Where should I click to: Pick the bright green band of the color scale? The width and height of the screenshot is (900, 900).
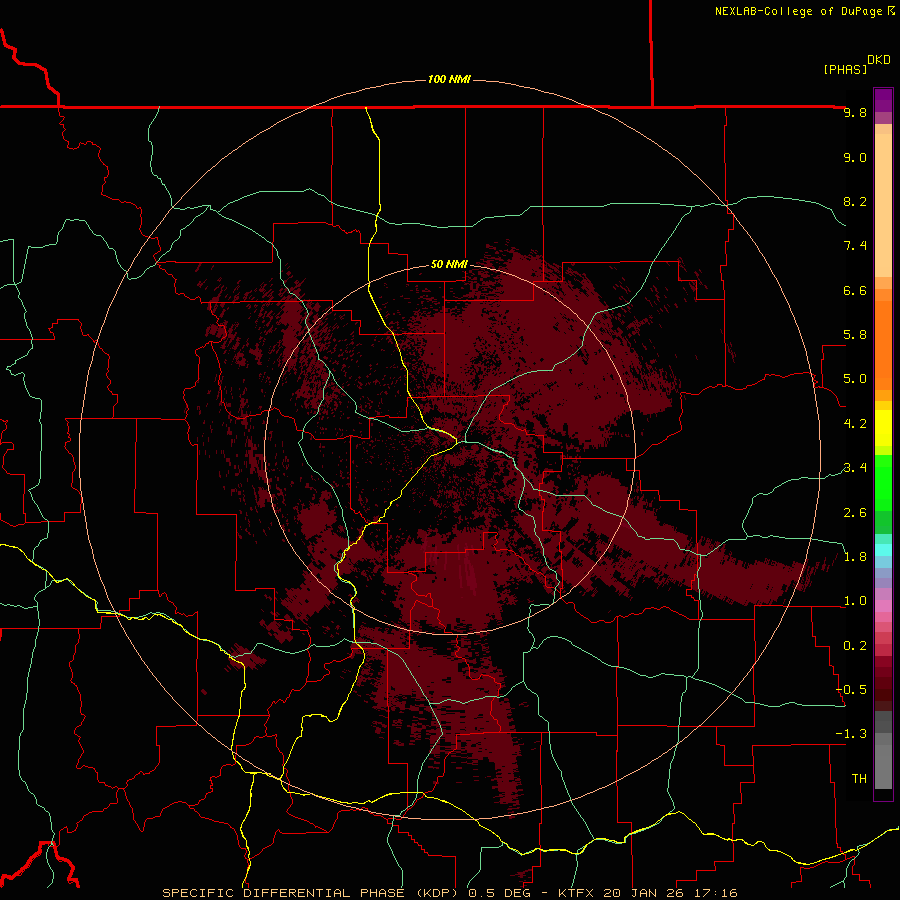click(883, 483)
